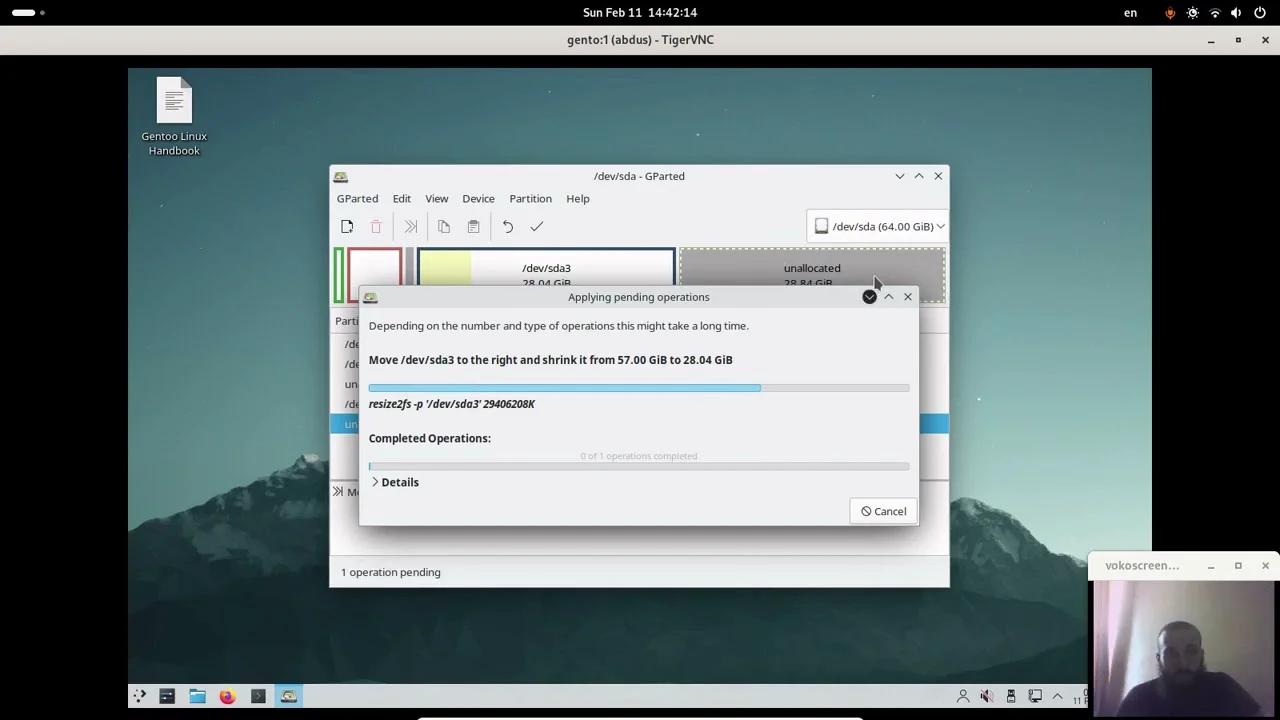
Task: Cancel the running operation
Action: click(x=883, y=511)
